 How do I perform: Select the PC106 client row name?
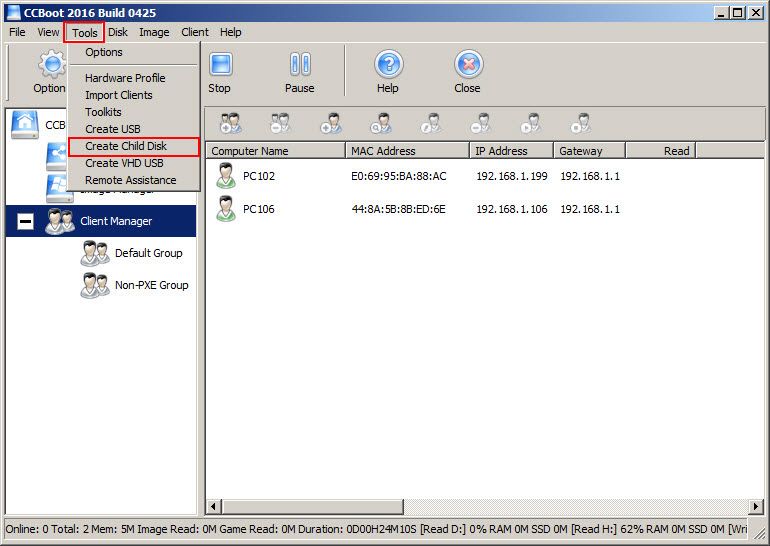[259, 209]
